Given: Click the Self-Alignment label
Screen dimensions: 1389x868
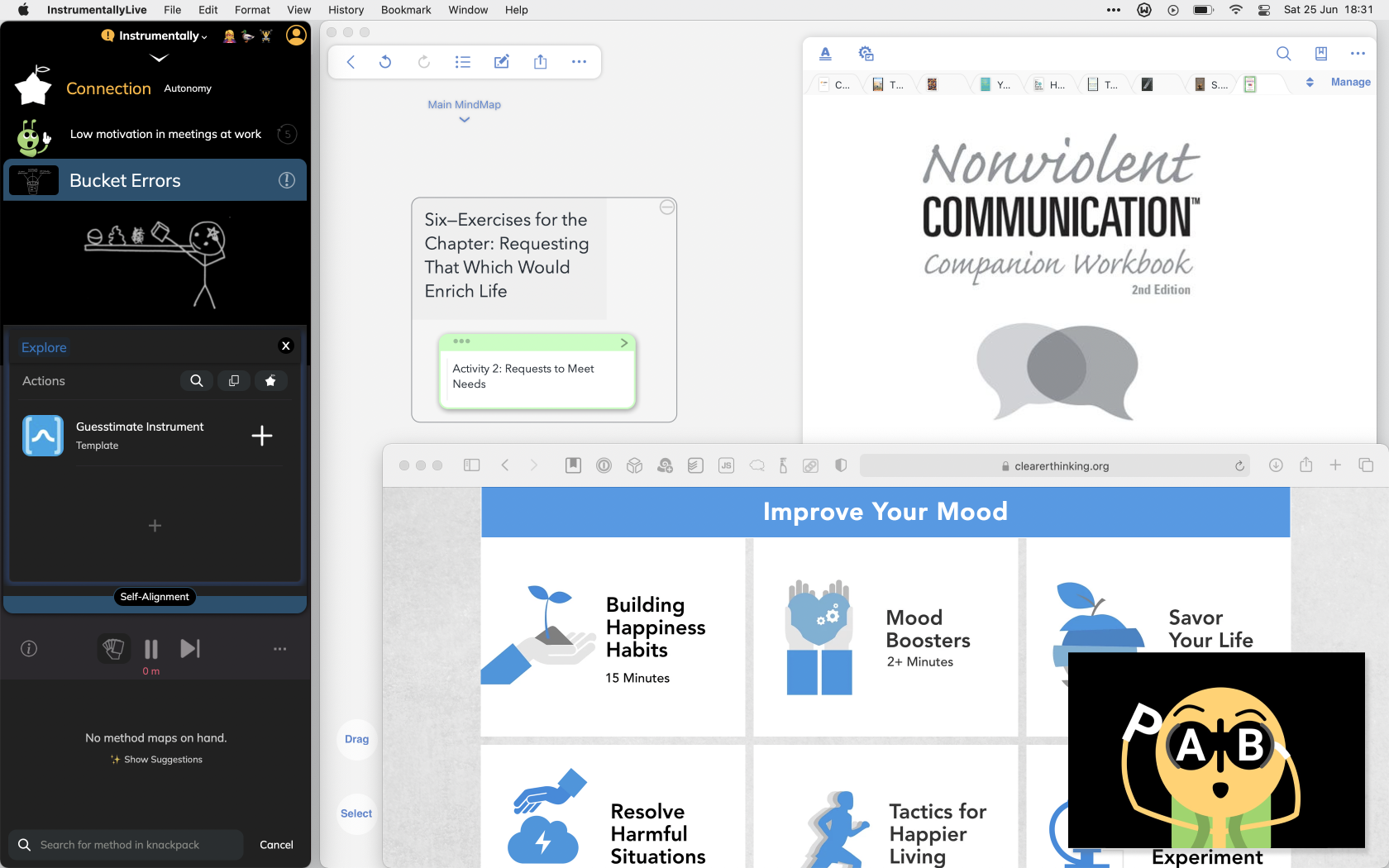Looking at the screenshot, I should click(155, 597).
